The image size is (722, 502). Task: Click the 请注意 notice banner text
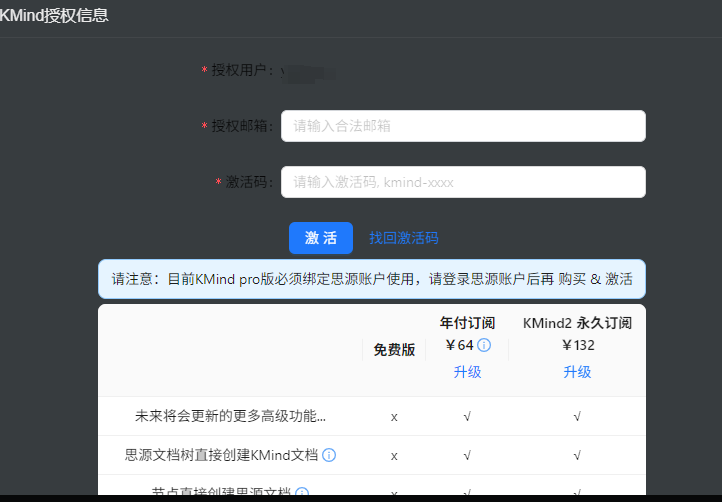coord(372,279)
